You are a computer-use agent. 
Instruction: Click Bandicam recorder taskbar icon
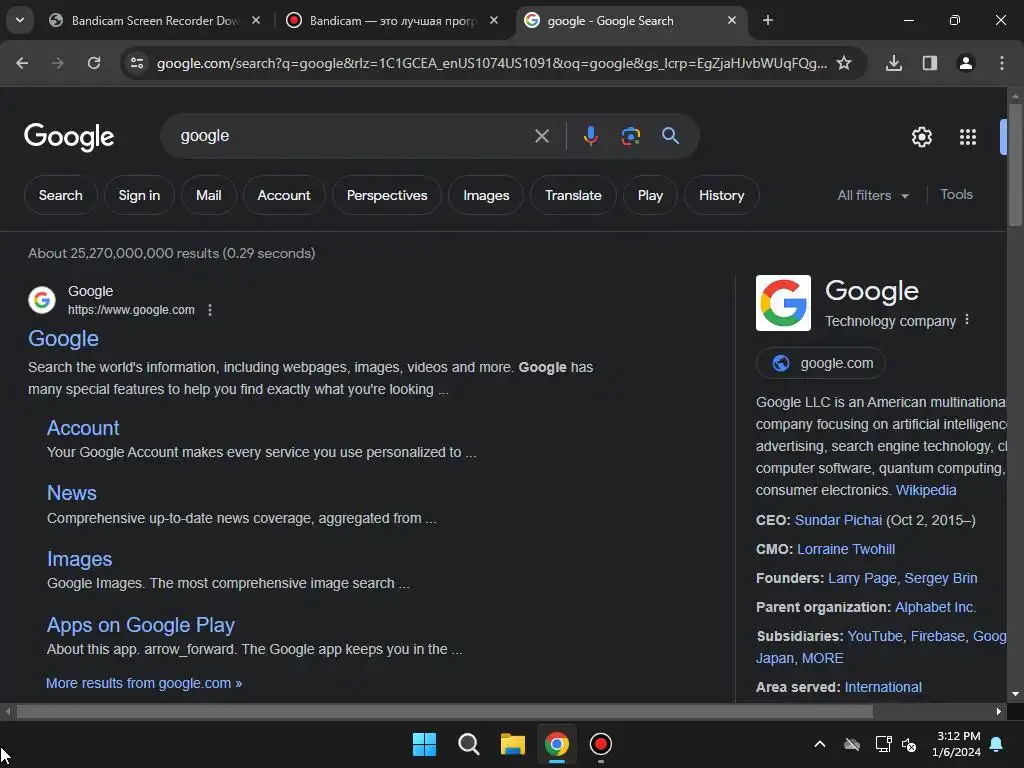pos(601,744)
